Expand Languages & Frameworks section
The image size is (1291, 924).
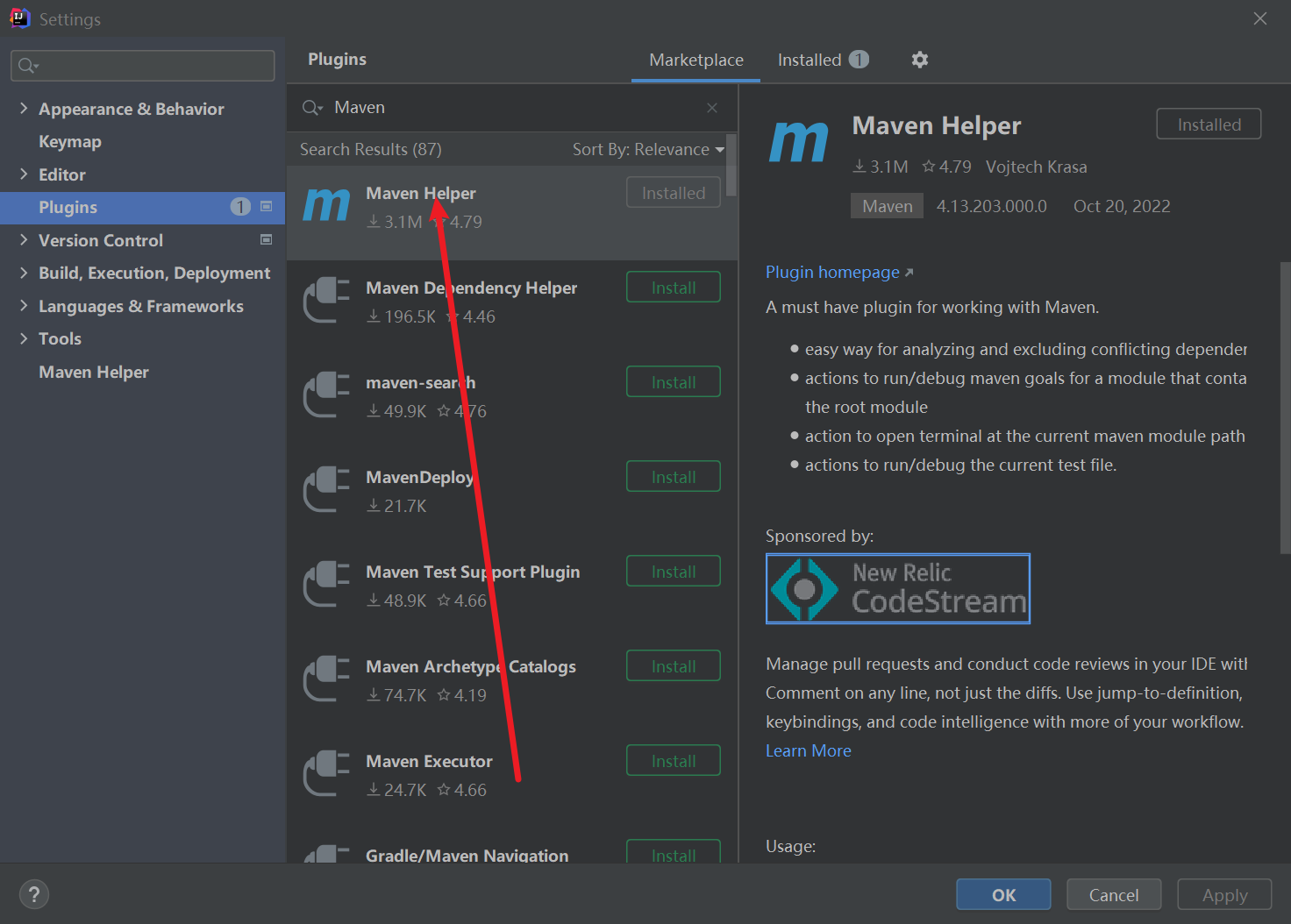[24, 306]
